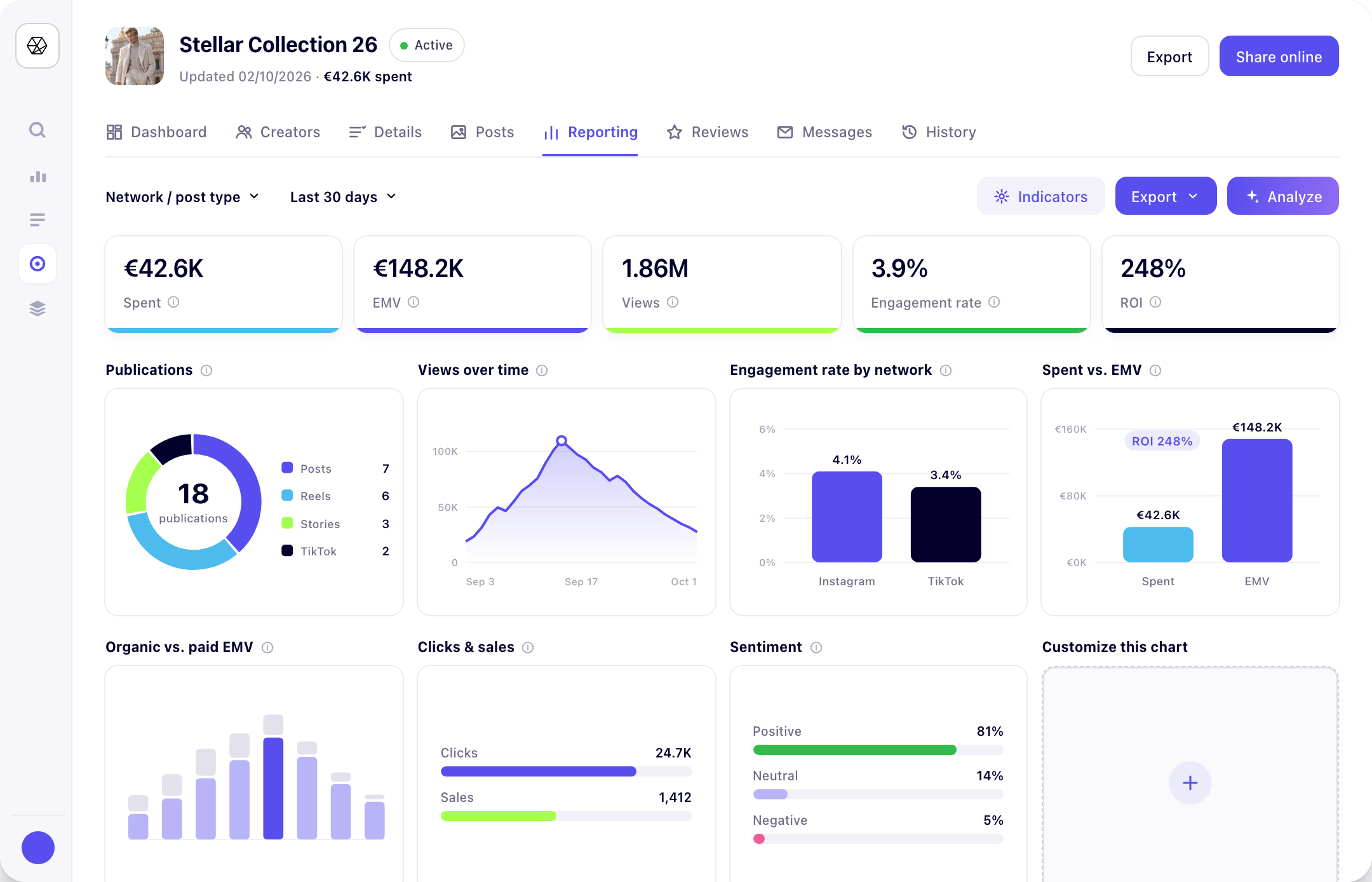Click the Active status badge
1372x882 pixels.
click(x=427, y=45)
